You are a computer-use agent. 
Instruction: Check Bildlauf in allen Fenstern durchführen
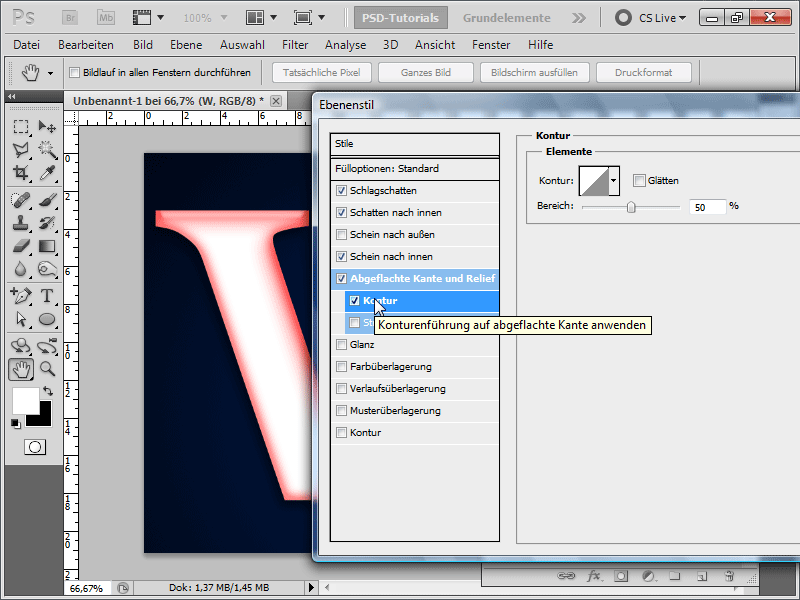74,72
